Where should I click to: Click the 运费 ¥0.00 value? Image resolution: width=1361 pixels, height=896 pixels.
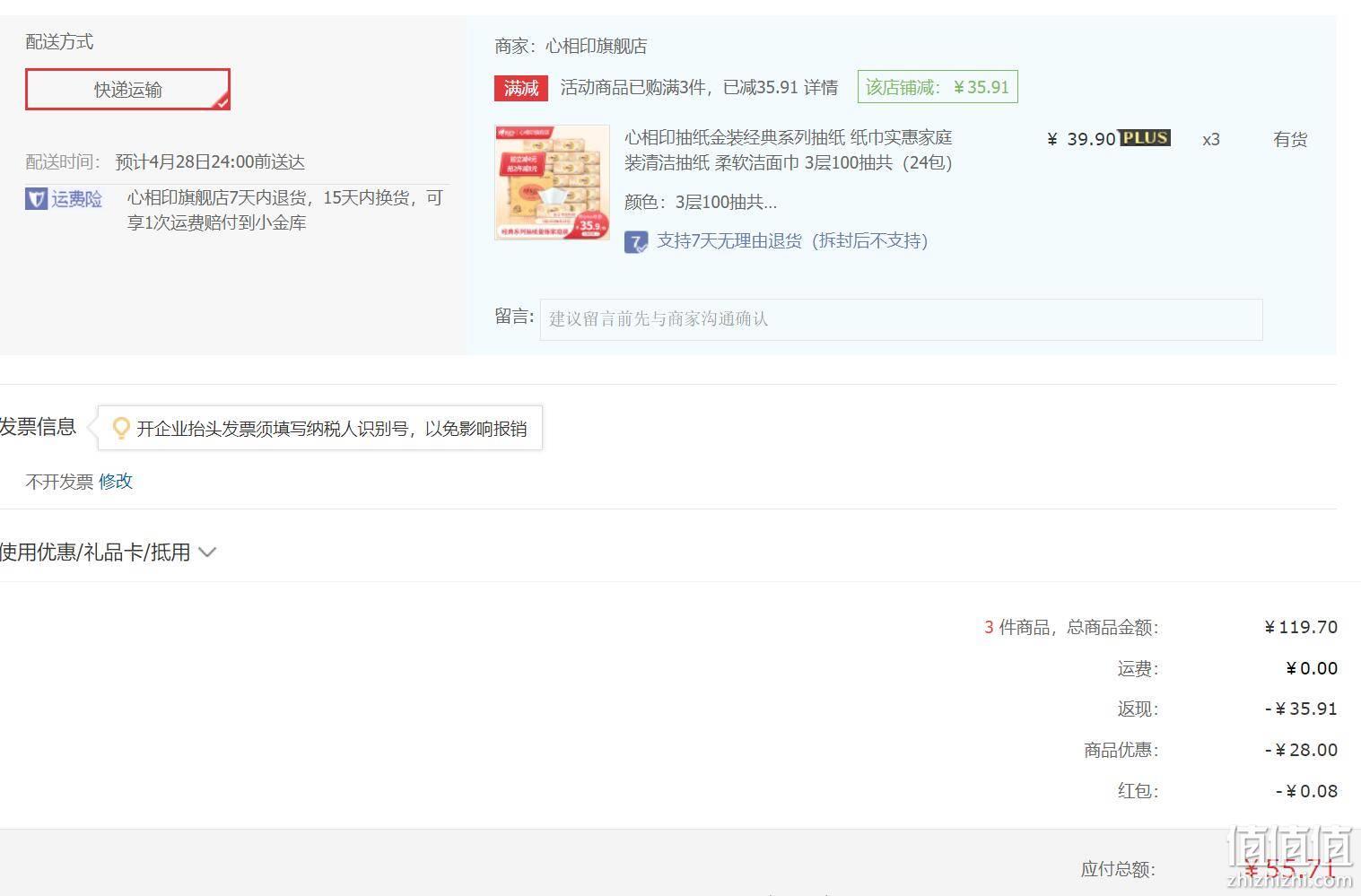(x=1312, y=669)
